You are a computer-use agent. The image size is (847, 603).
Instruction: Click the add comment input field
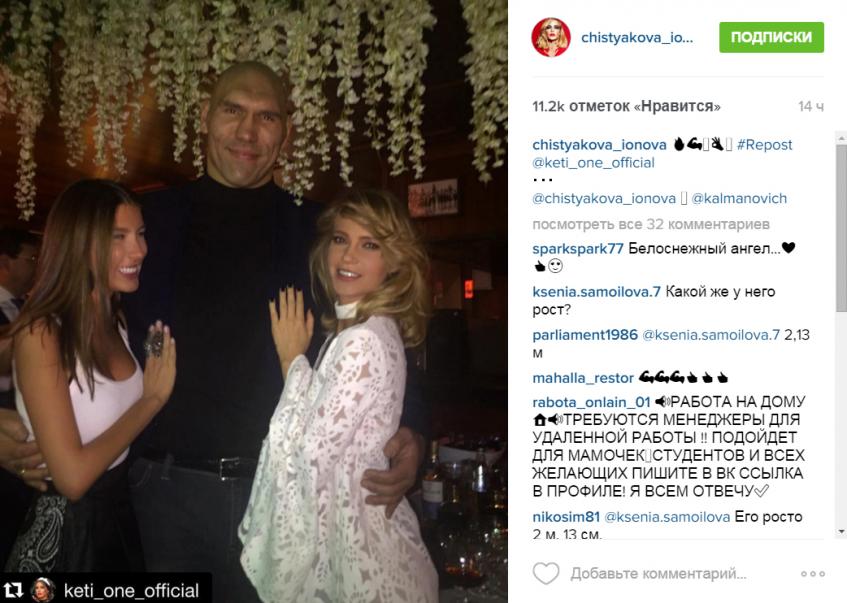tap(658, 574)
